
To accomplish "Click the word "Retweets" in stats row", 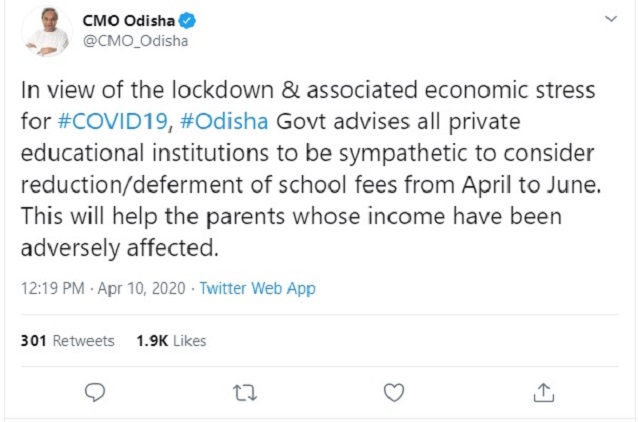I will click(x=84, y=340).
